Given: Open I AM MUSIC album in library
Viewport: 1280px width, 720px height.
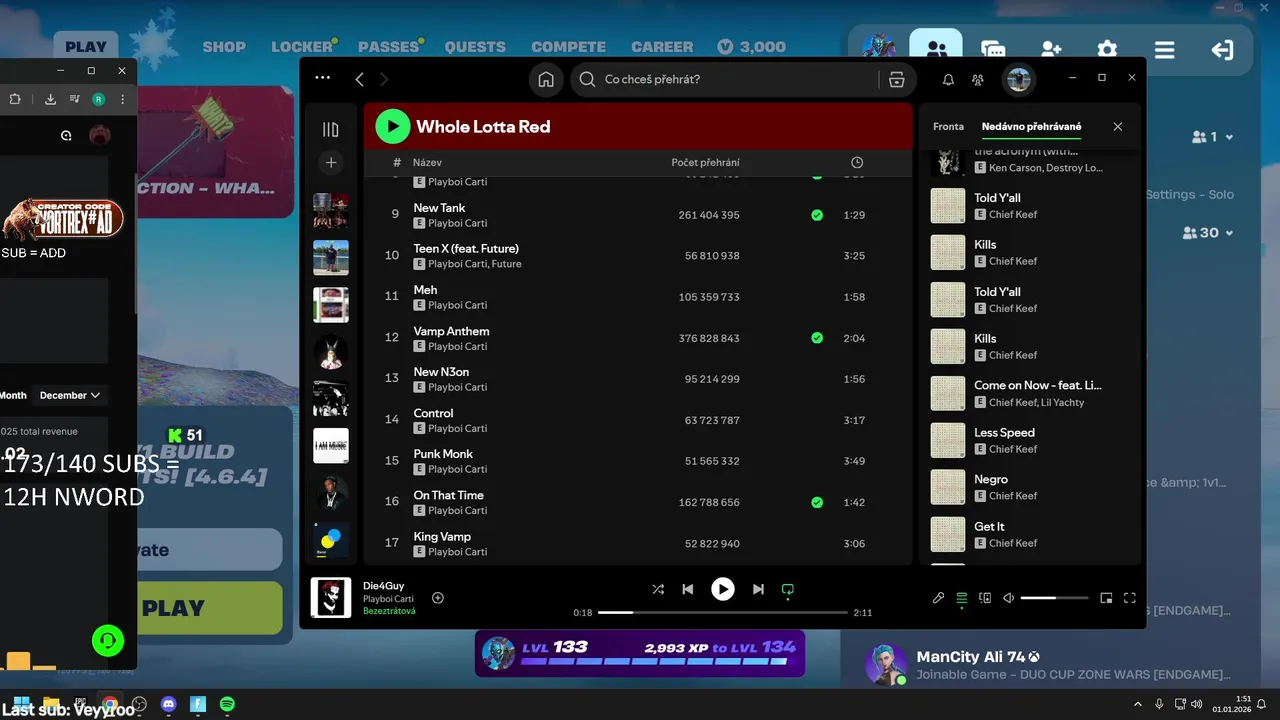Looking at the screenshot, I should tap(331, 446).
